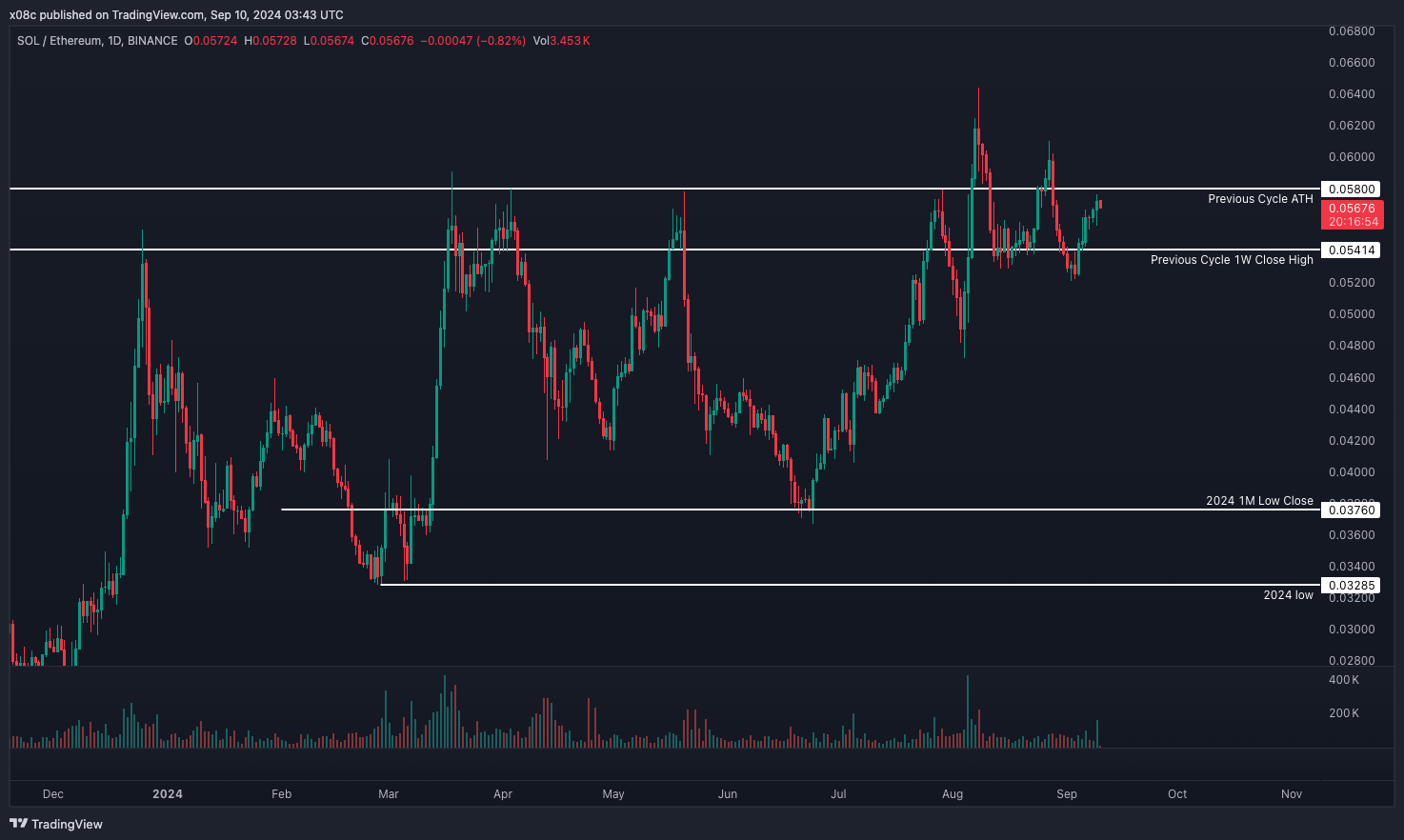The image size is (1404, 840).
Task: Click the TradingView logo at bottom left
Action: tap(57, 824)
